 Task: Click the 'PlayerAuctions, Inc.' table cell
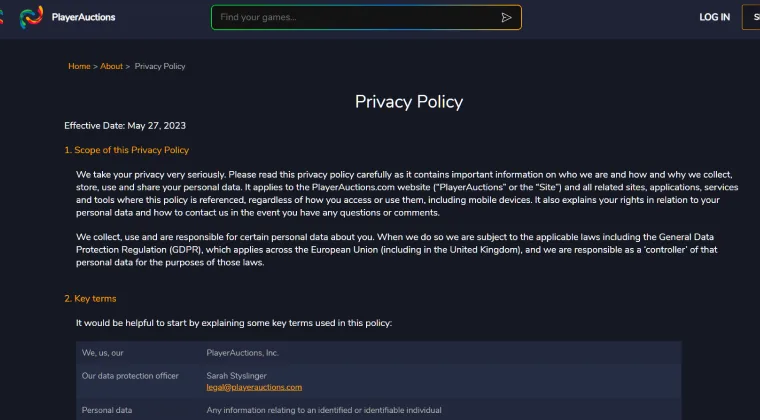pos(242,353)
